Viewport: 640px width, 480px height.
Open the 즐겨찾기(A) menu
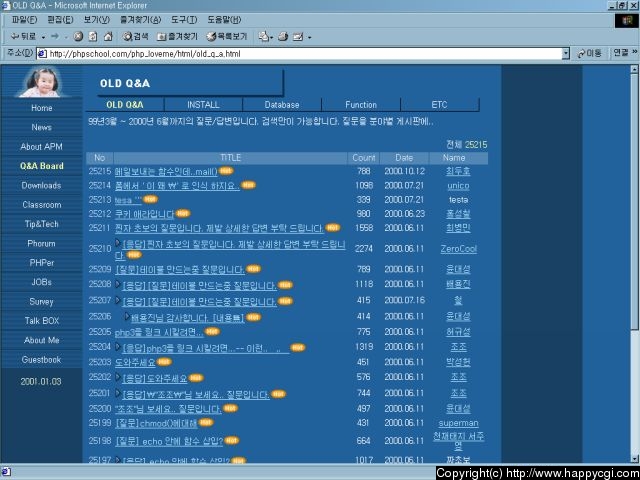point(140,20)
